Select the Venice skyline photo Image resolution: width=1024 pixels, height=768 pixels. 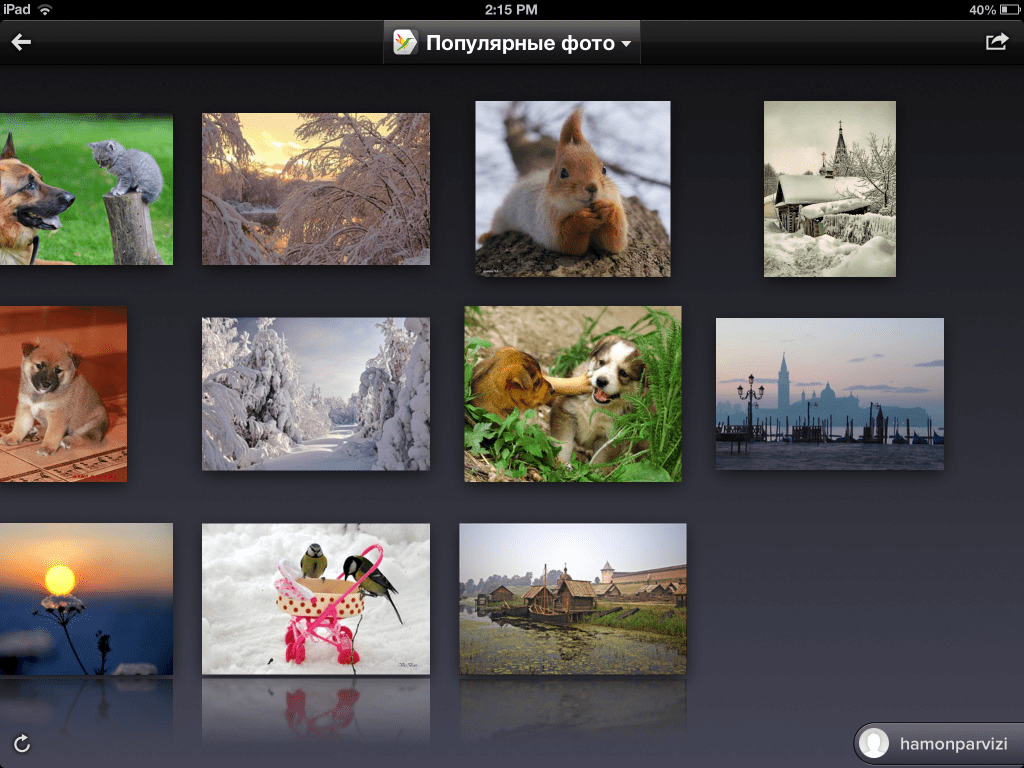click(829, 394)
